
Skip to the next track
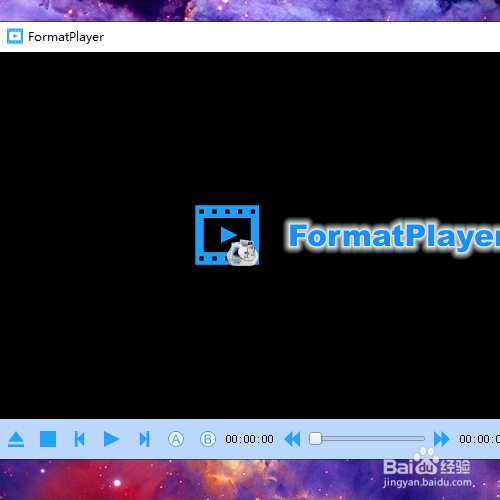(x=144, y=439)
